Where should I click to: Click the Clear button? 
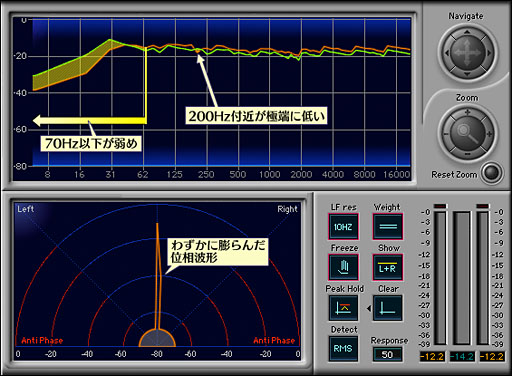pyautogui.click(x=388, y=308)
